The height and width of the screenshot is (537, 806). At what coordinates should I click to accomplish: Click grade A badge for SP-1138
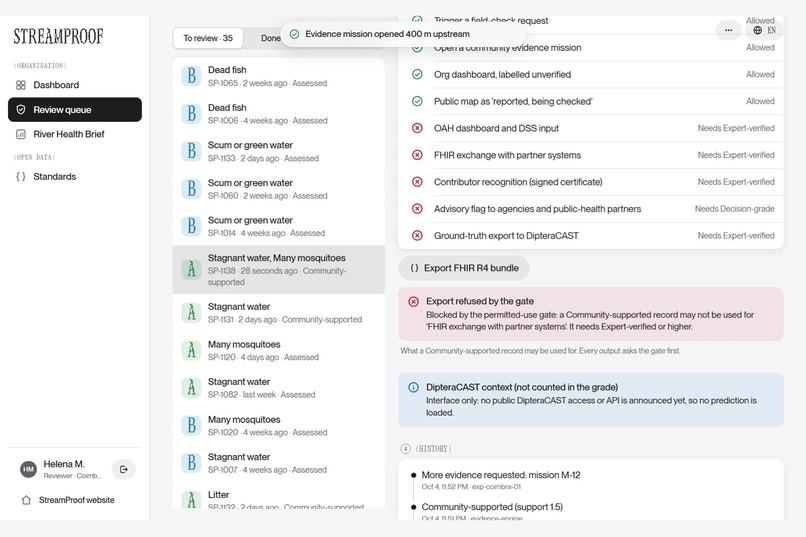[x=191, y=269]
